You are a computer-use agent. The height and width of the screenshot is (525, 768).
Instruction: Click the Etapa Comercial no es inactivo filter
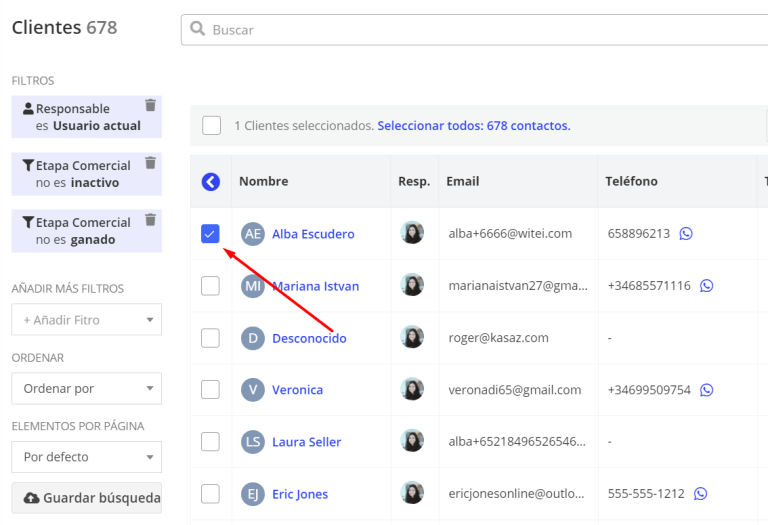coord(87,174)
